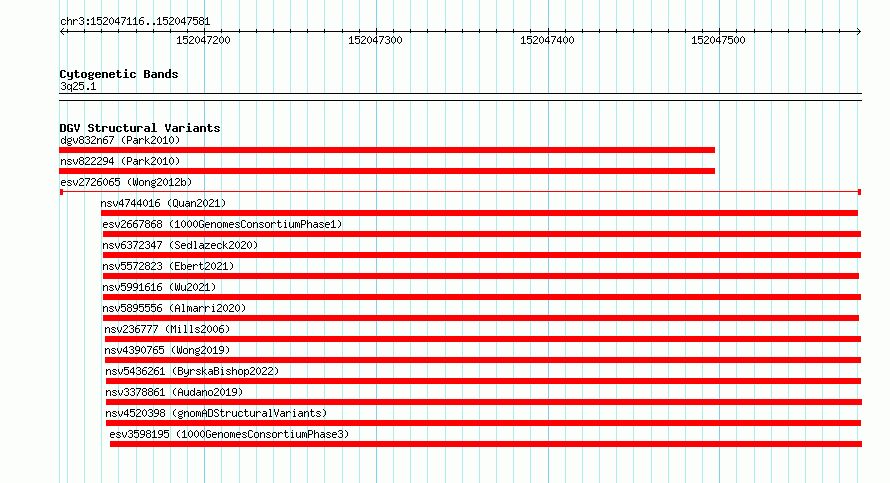
Task: Click the nsv4744016 (Quan2021) label
Action: click(x=163, y=203)
